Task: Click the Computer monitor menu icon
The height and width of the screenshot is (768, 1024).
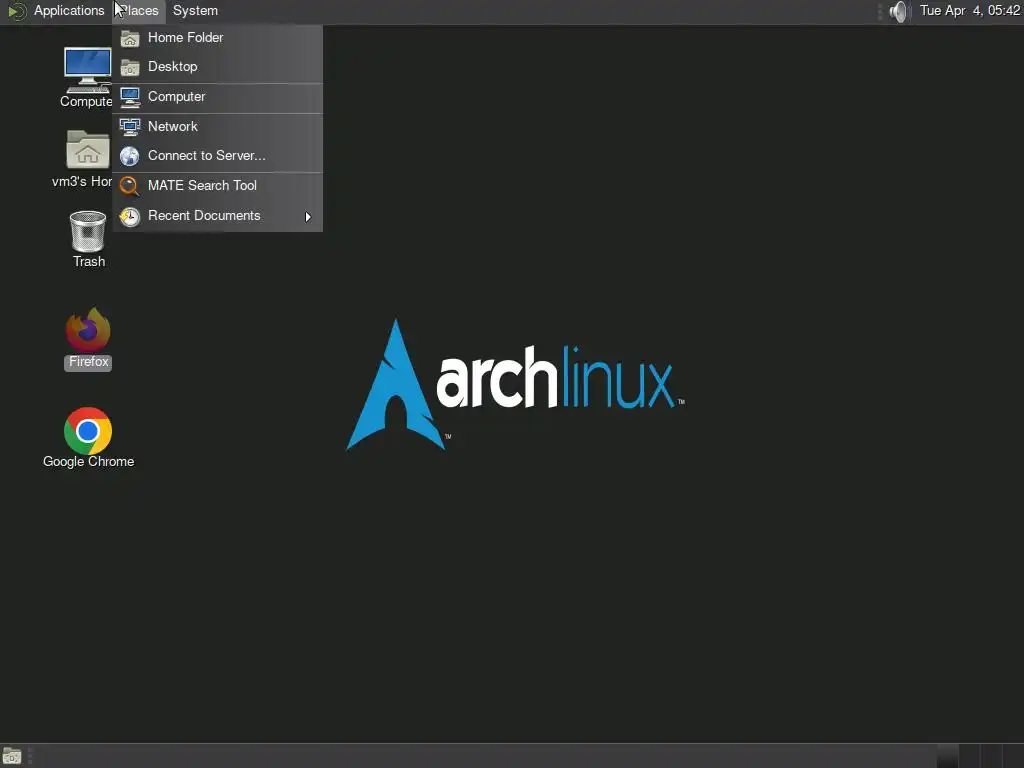Action: pos(130,97)
